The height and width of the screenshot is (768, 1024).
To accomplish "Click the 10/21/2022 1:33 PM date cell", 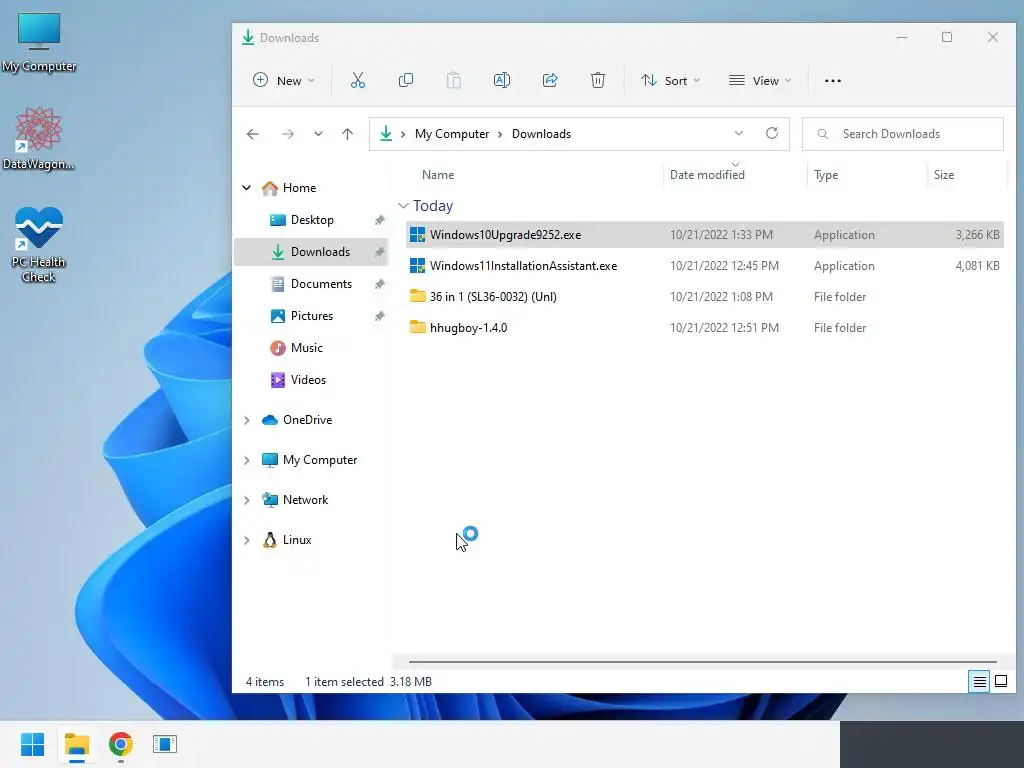I will click(721, 235).
